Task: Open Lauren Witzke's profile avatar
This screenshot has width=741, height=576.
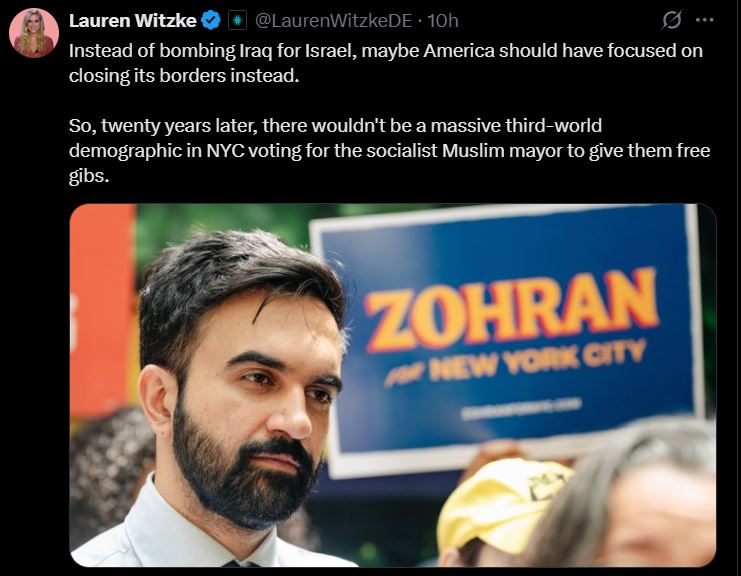Action: tap(34, 33)
